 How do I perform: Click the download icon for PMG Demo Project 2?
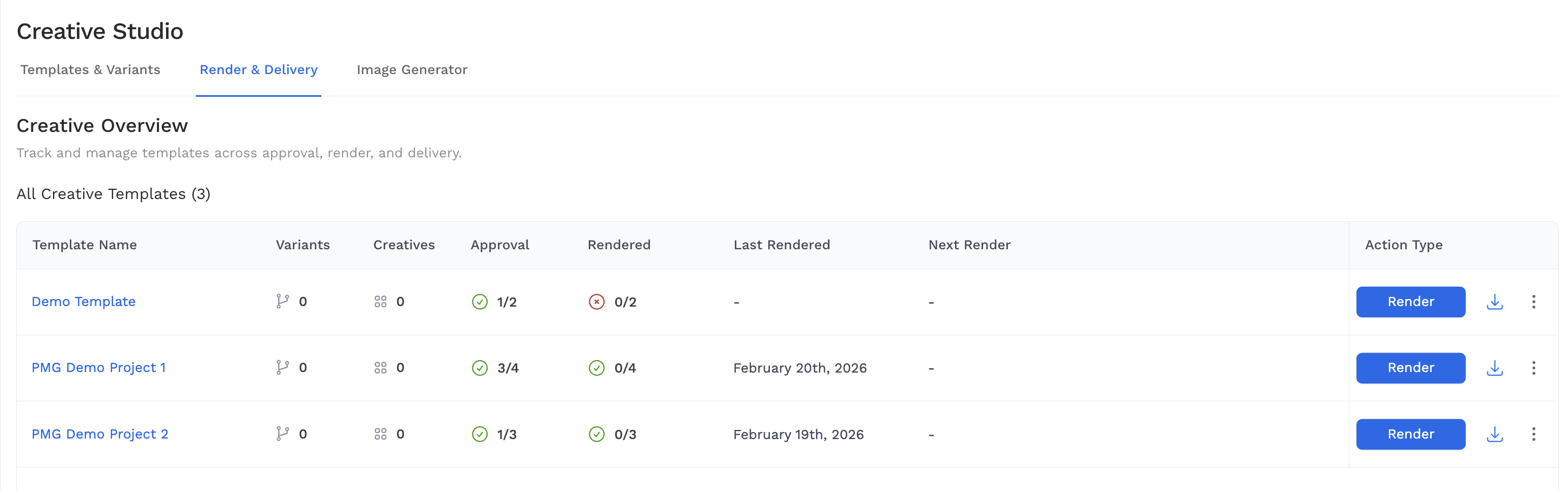(x=1495, y=434)
